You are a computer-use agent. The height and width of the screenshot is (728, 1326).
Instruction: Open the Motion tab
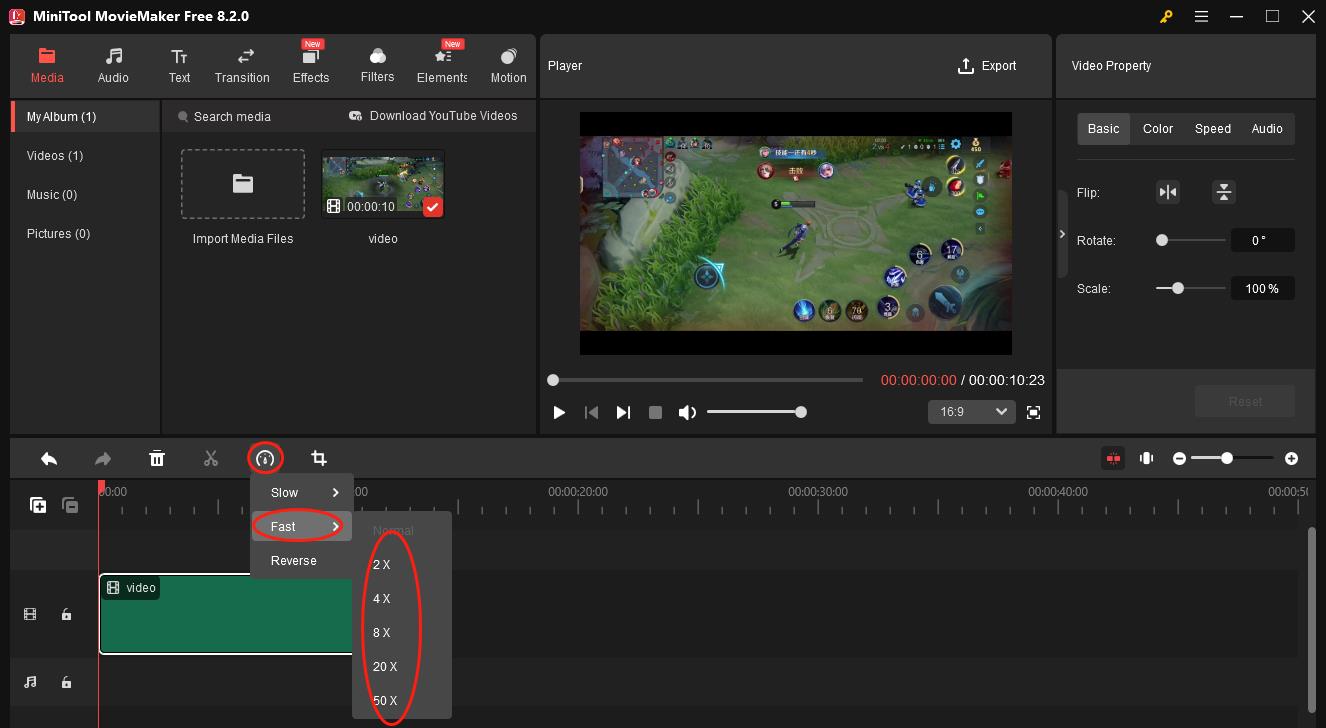[x=508, y=65]
